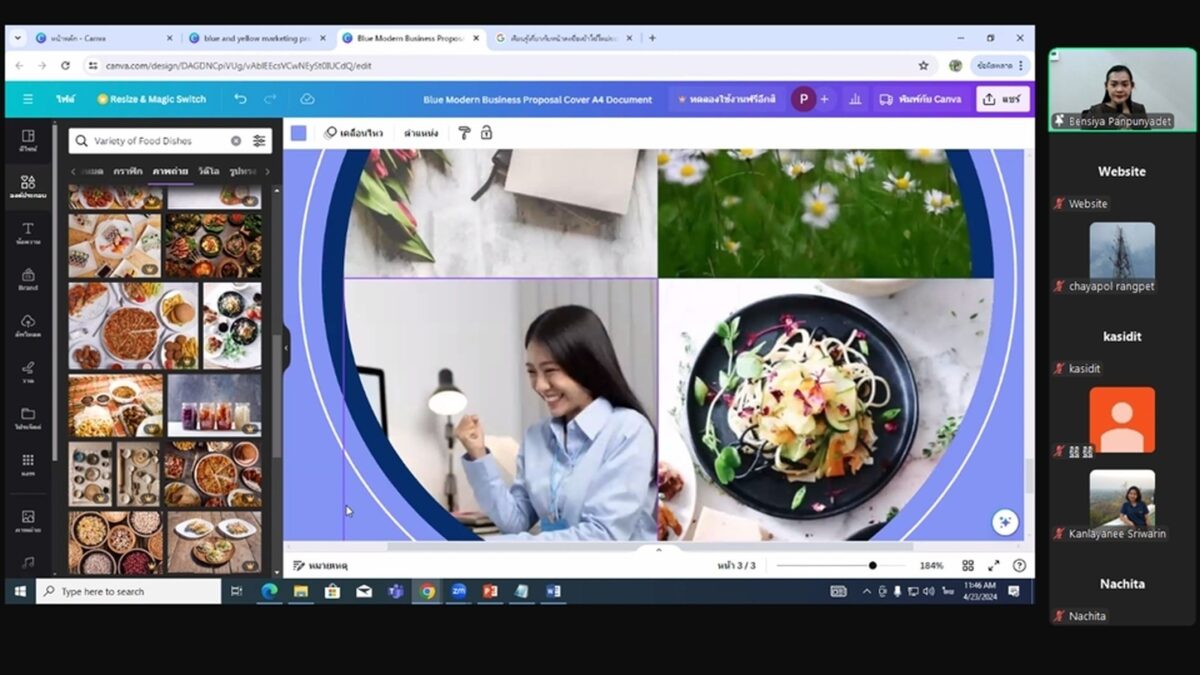This screenshot has width=1200, height=675.
Task: Open the Projects folder sidebar tab
Action: [x=28, y=417]
